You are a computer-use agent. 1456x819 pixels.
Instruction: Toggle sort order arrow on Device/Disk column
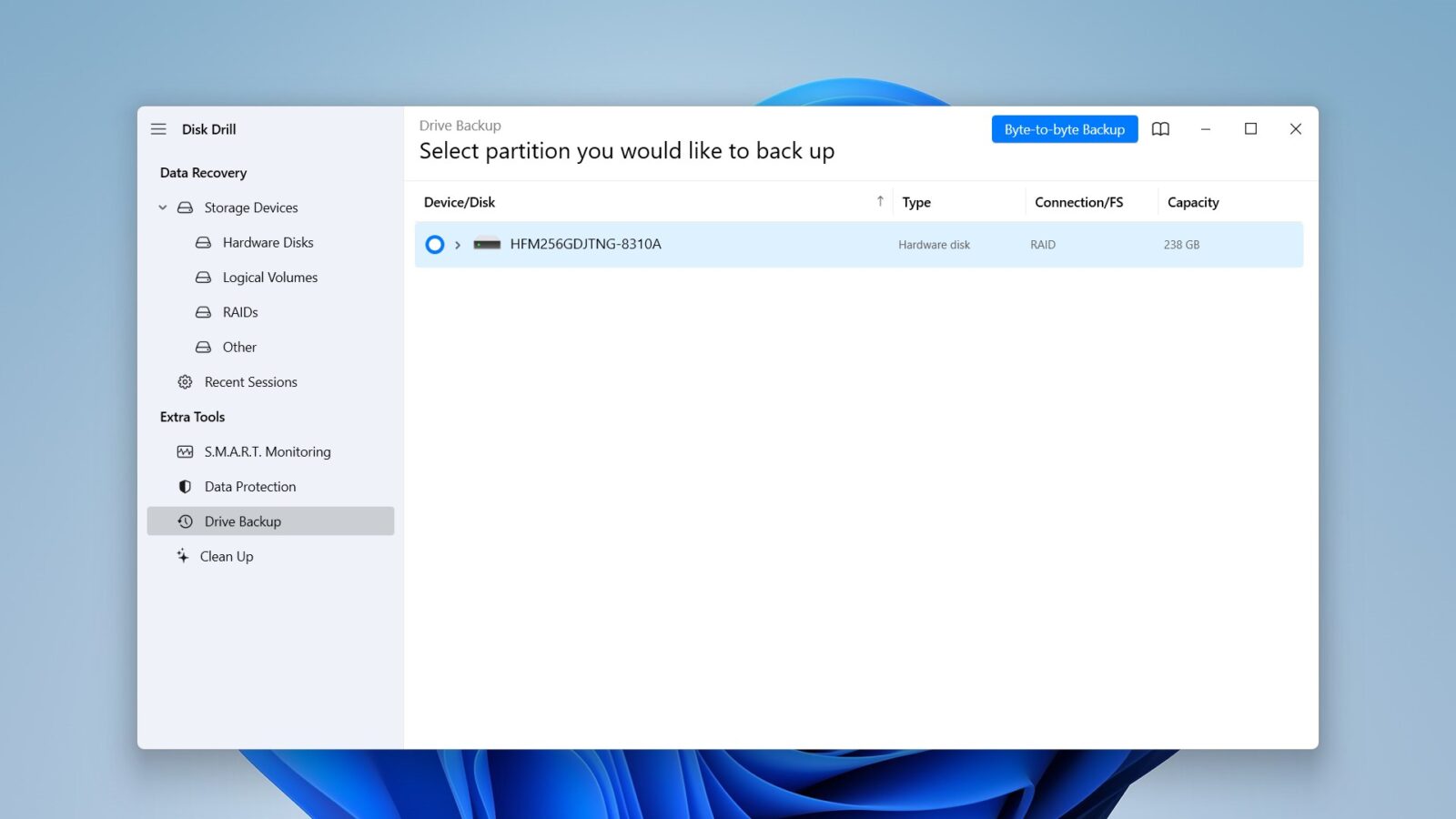[x=880, y=202]
